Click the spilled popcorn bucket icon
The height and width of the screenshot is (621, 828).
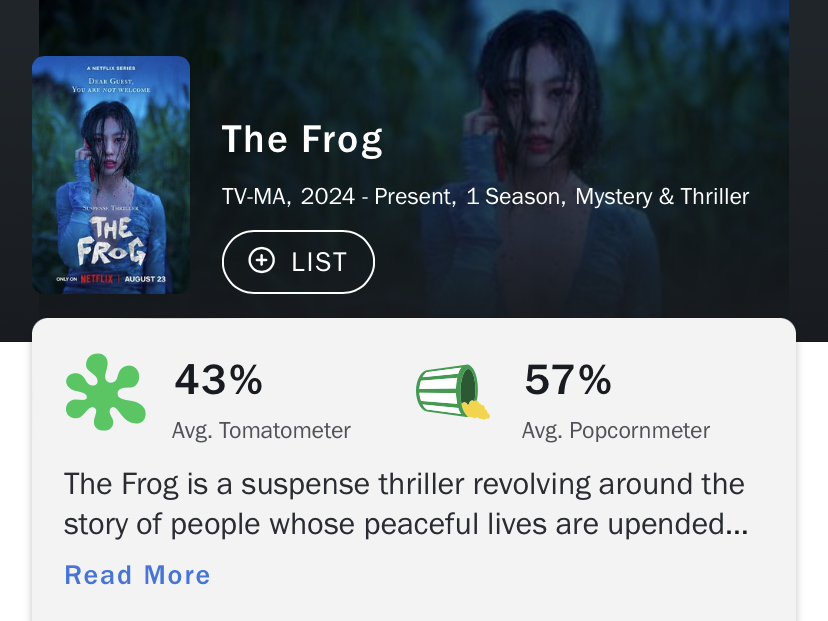click(x=451, y=391)
